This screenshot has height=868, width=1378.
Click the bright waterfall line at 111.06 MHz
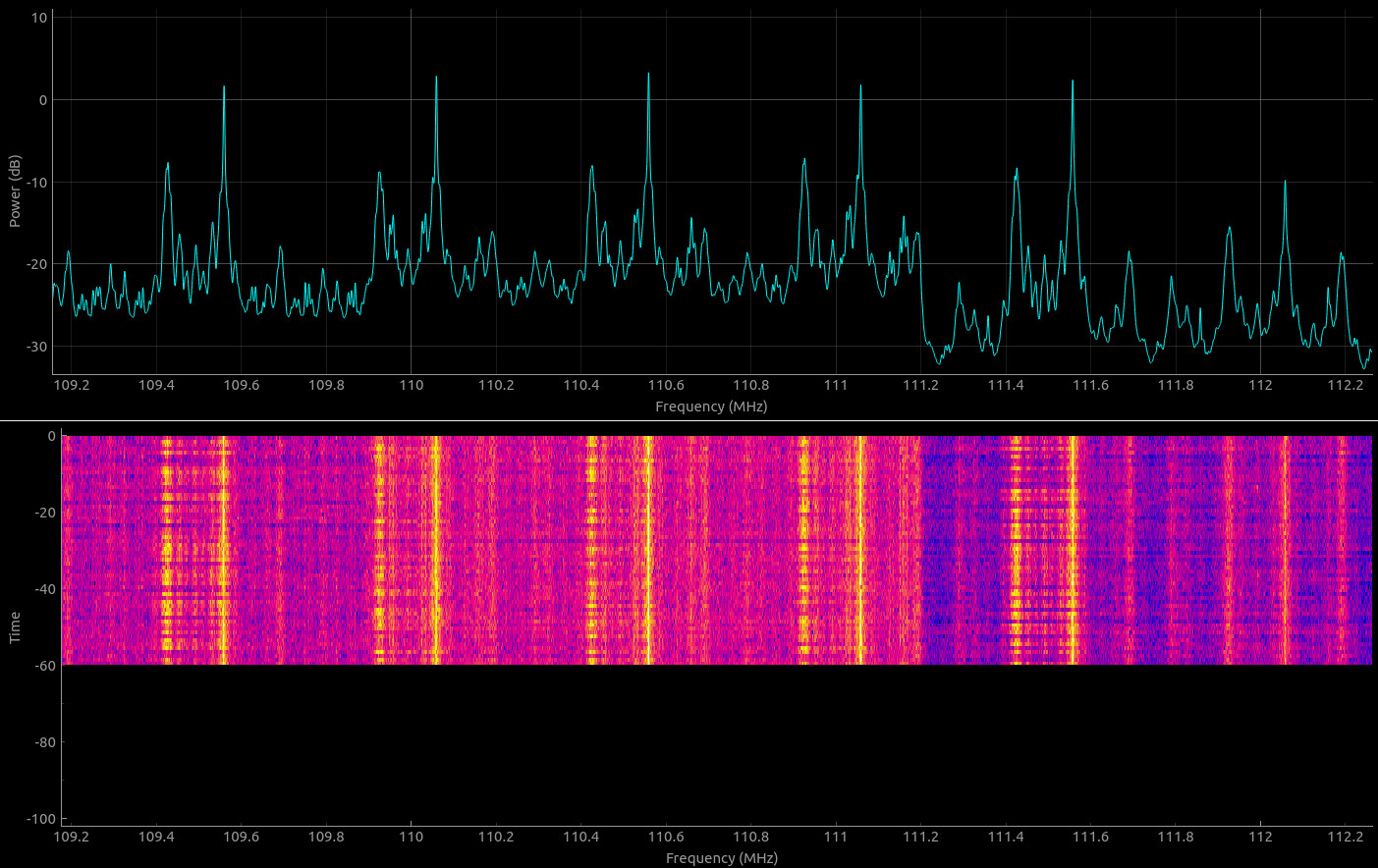[860, 550]
